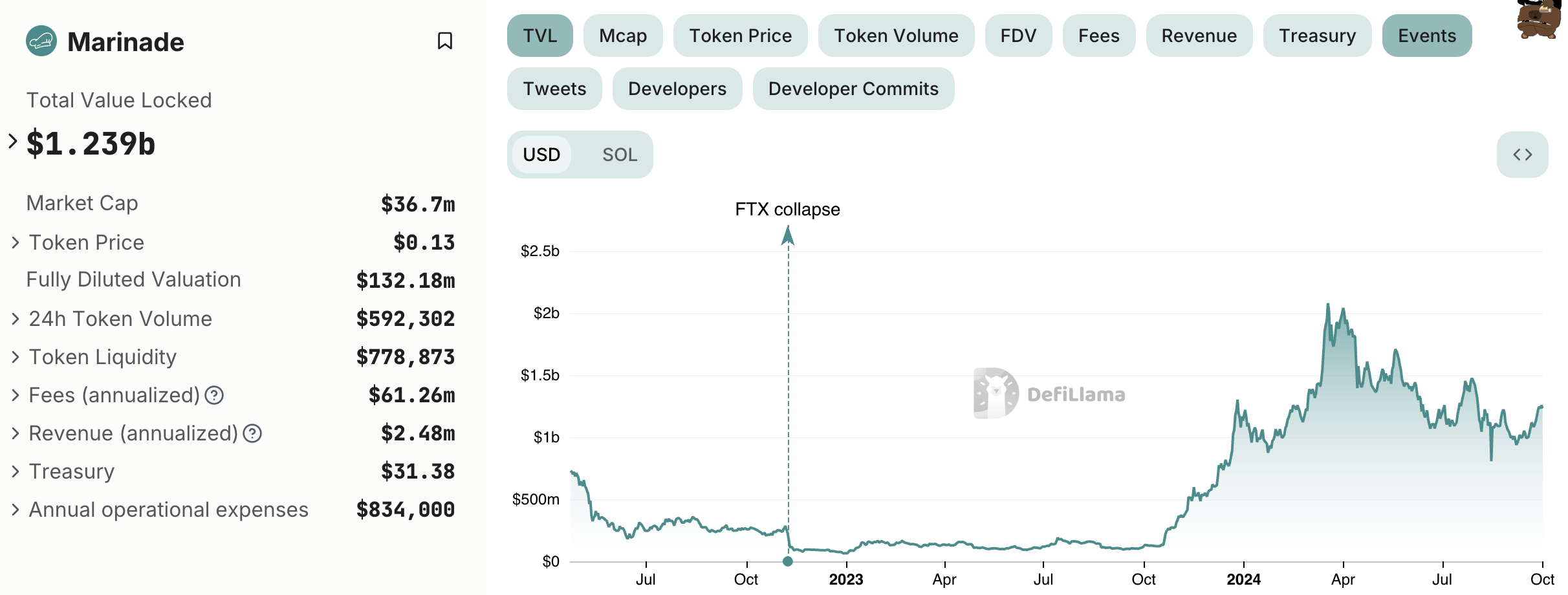Enable the Mcap chart metric
Viewport: 1568px width, 595px height.
tap(622, 36)
